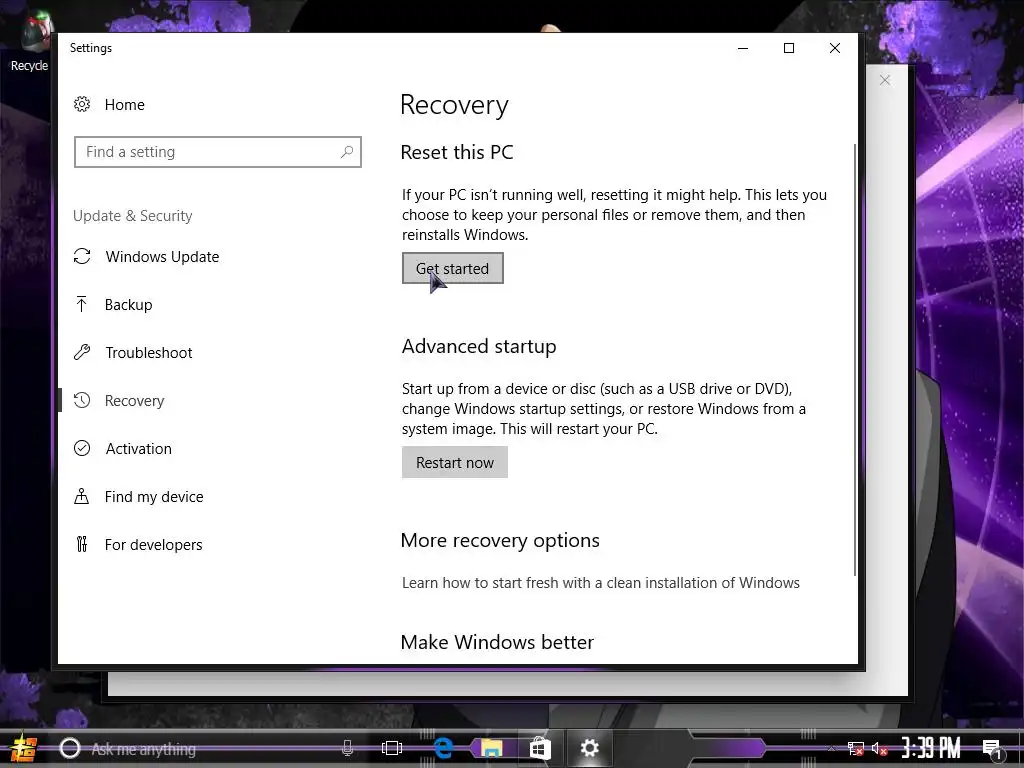
Task: Click the Recovery page heading
Action: [455, 104]
